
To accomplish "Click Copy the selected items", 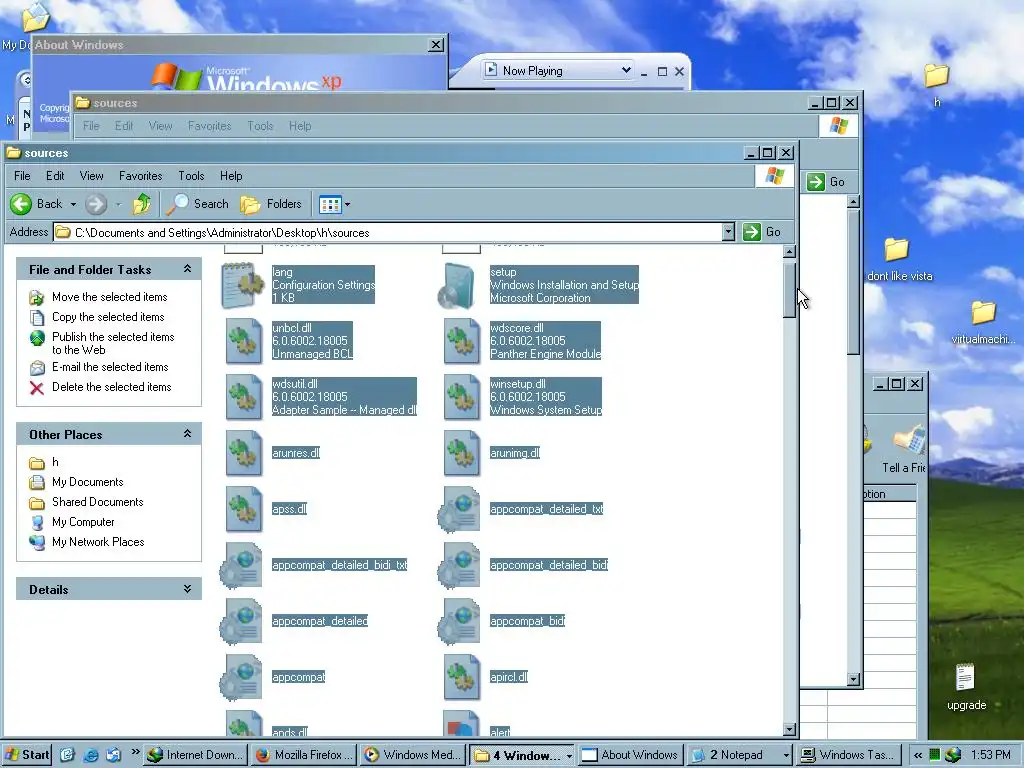I will (108, 317).
